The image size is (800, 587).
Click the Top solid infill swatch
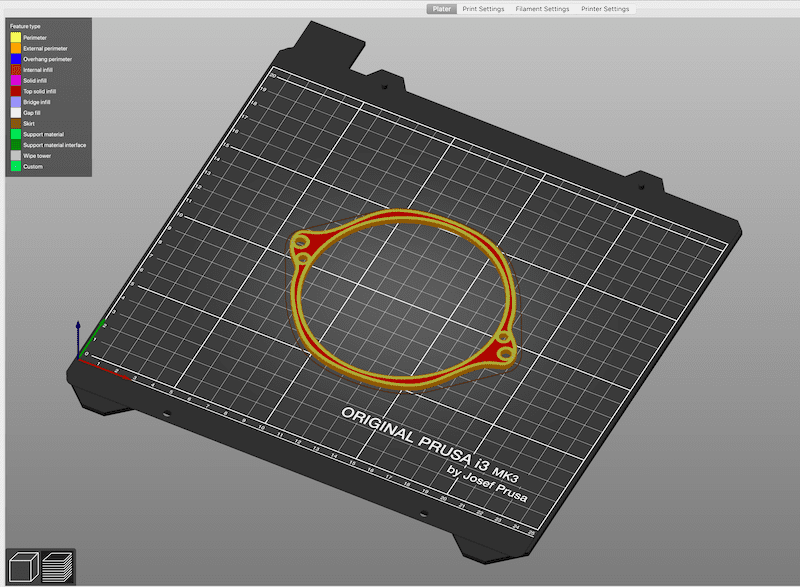pyautogui.click(x=16, y=91)
